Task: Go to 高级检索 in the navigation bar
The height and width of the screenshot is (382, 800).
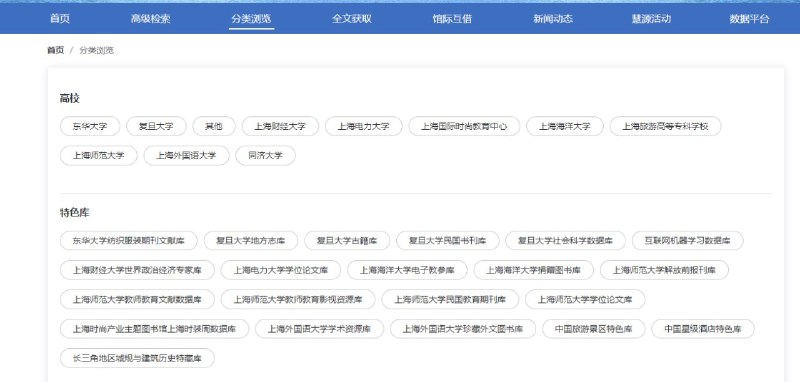Action: (151, 19)
